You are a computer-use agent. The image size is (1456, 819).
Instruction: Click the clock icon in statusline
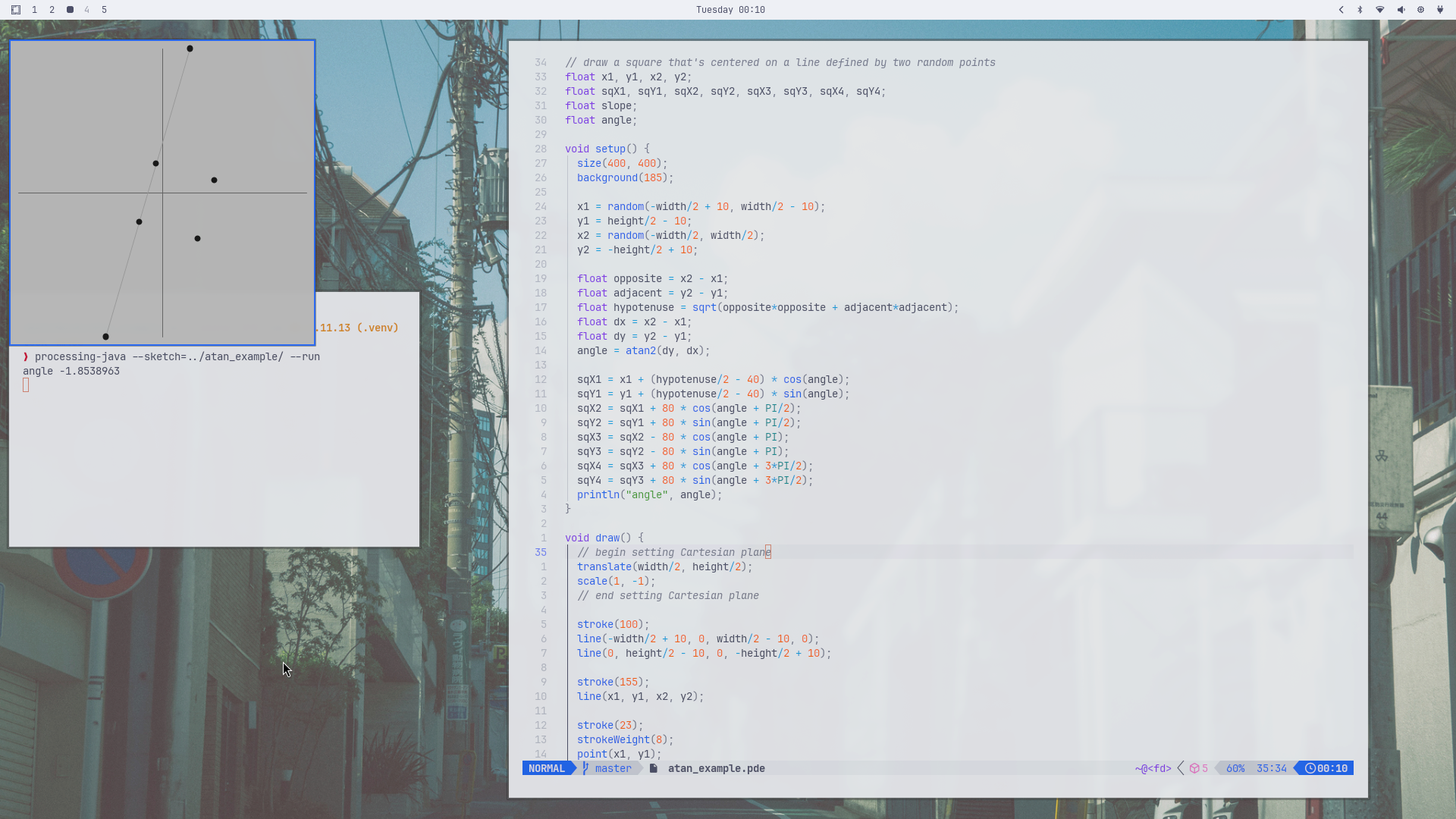(x=1310, y=768)
